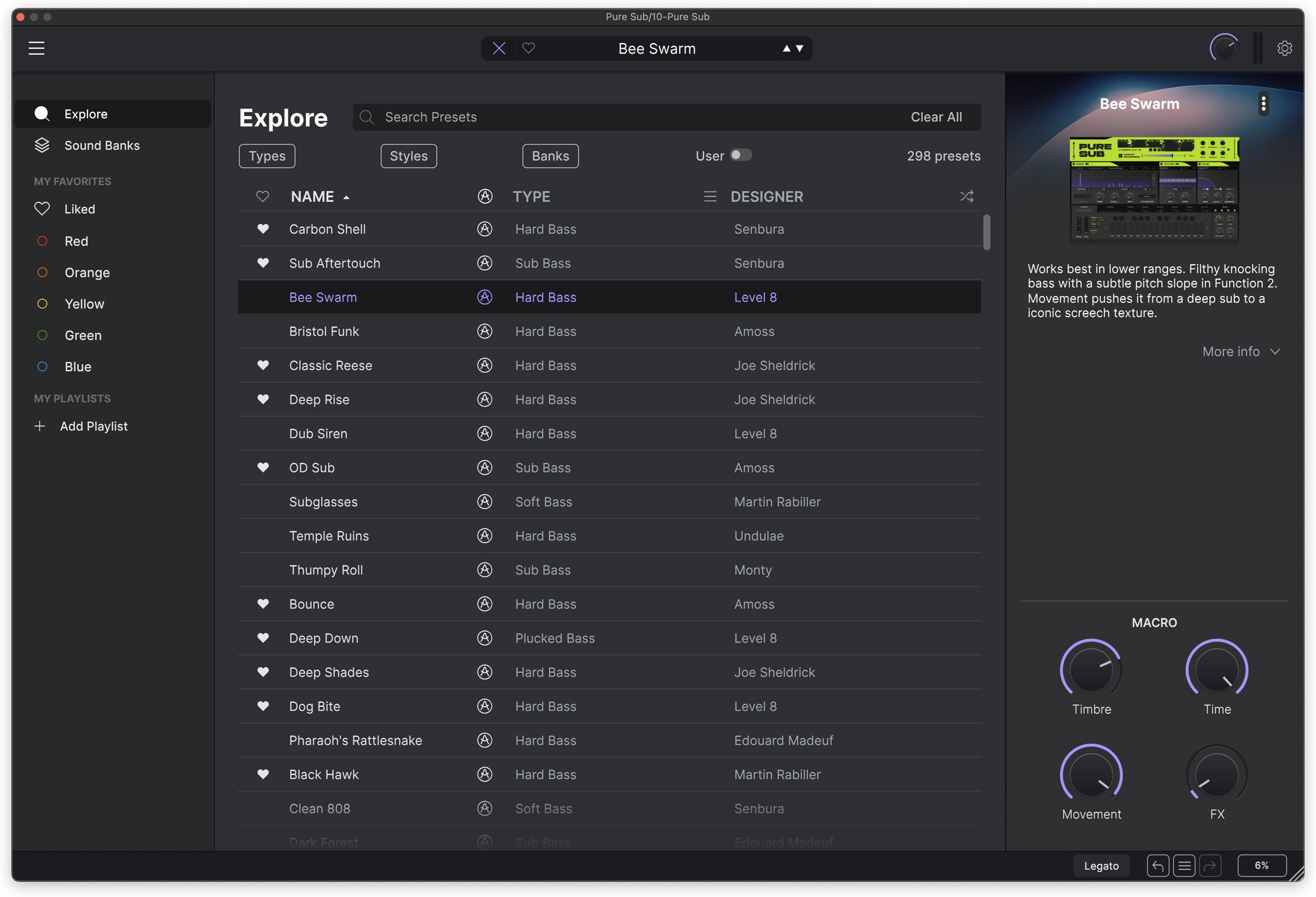The image size is (1316, 897).
Task: Open the hamburger main menu
Action: pos(36,49)
